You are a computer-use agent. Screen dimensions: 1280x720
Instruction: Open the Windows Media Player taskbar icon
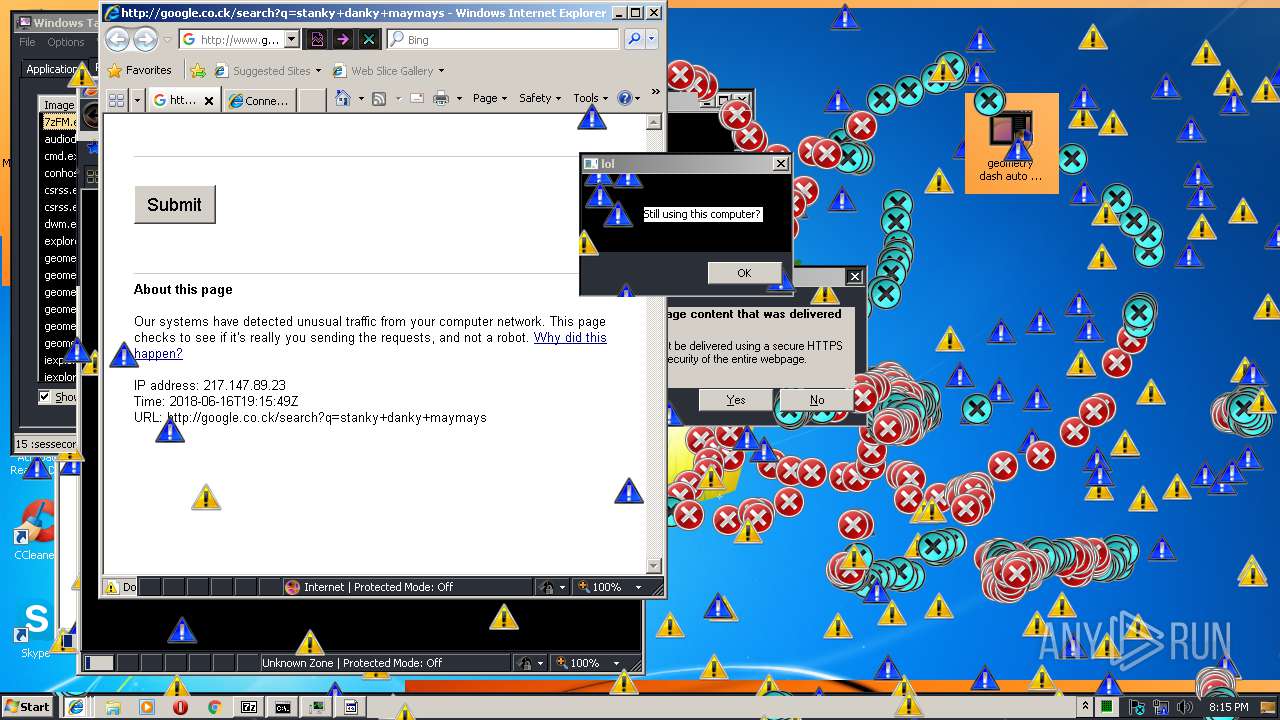(147, 707)
